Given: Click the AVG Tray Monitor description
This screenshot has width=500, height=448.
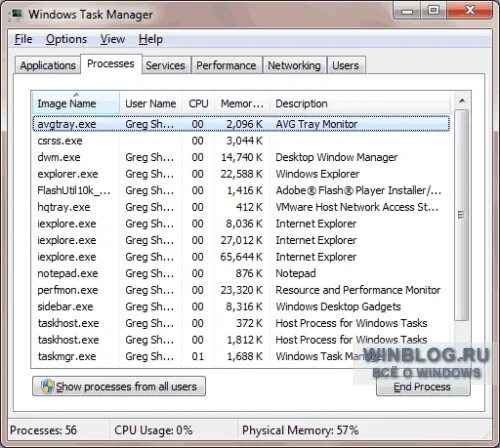Looking at the screenshot, I should pos(317,124).
